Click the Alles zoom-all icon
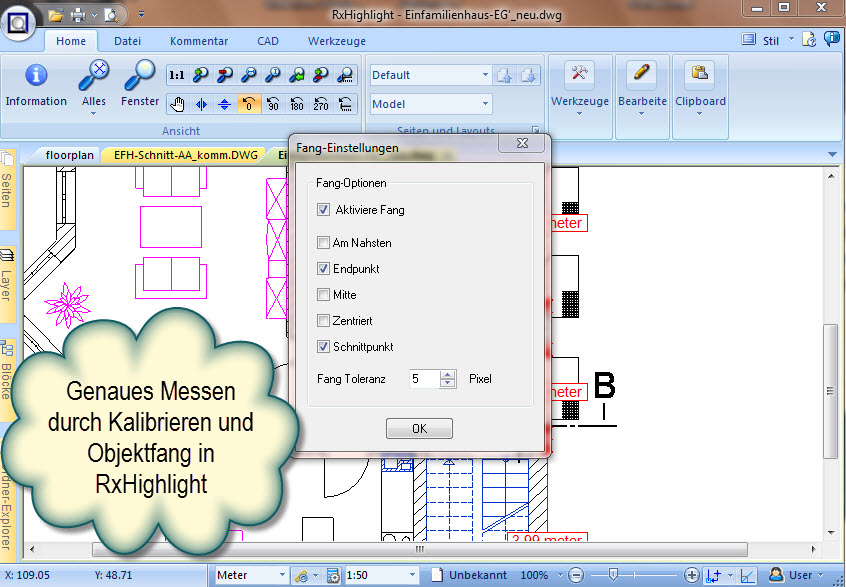Screen dimensions: 846x587 coord(94,75)
